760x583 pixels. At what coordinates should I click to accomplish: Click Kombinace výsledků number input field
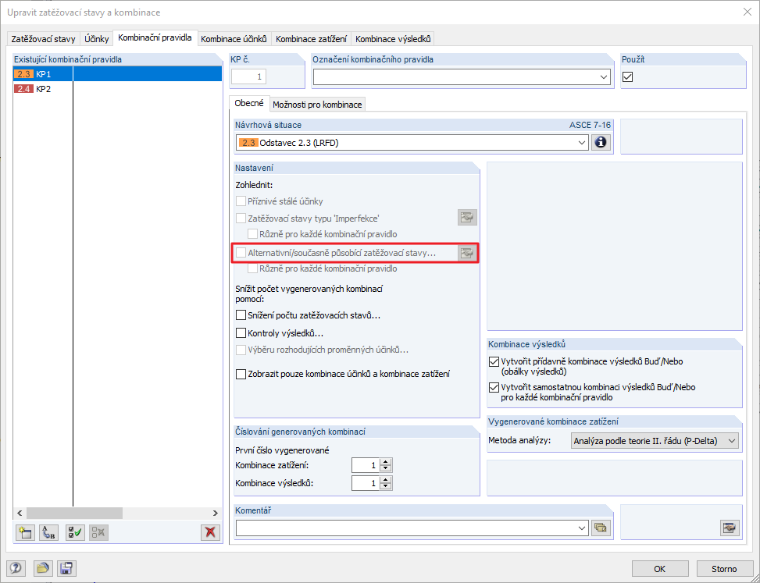pos(366,483)
